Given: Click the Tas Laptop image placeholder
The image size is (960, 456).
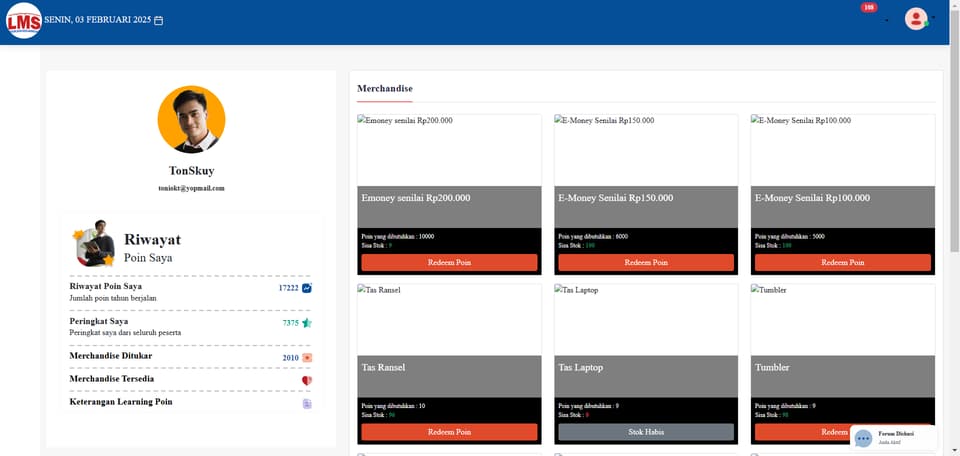Looking at the screenshot, I should click(646, 320).
